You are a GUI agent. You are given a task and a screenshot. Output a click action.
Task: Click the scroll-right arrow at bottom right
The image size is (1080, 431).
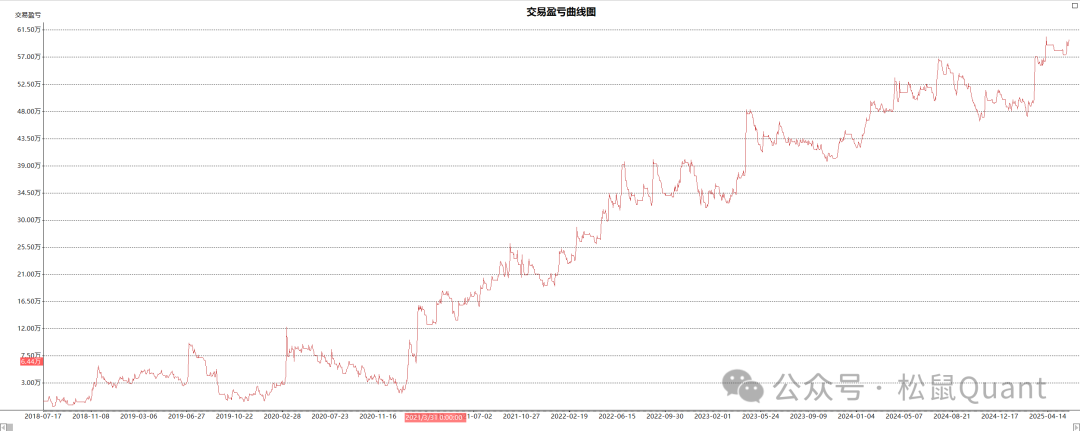(x=1075, y=425)
